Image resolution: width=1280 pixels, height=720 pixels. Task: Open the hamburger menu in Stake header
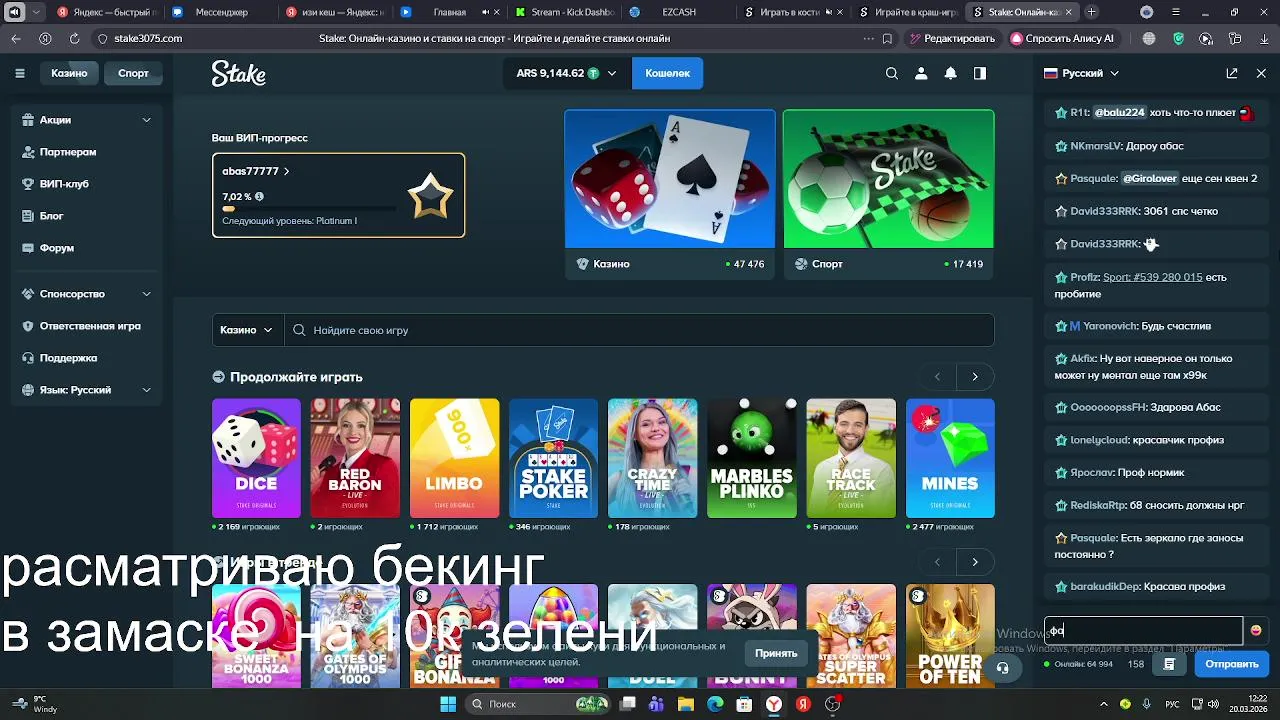[20, 73]
